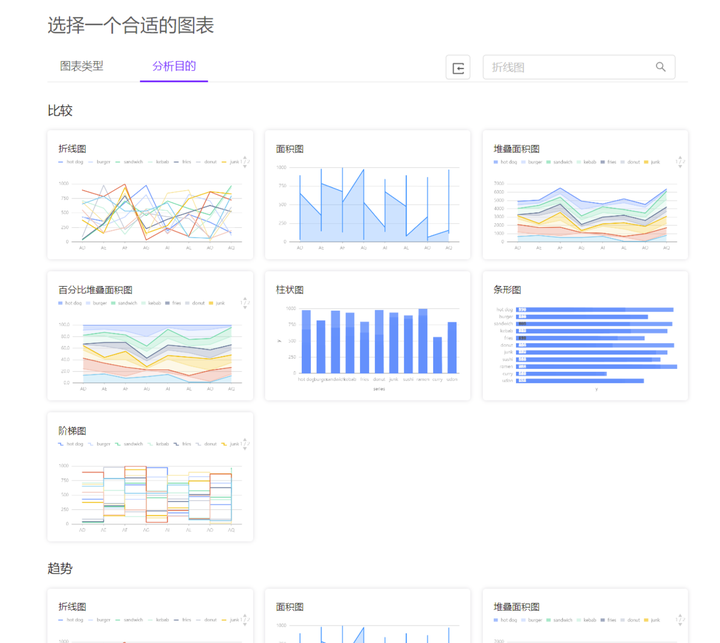Screen dimensions: 720x643
Task: Switch to the 图表类型 tab
Action: click(x=82, y=66)
